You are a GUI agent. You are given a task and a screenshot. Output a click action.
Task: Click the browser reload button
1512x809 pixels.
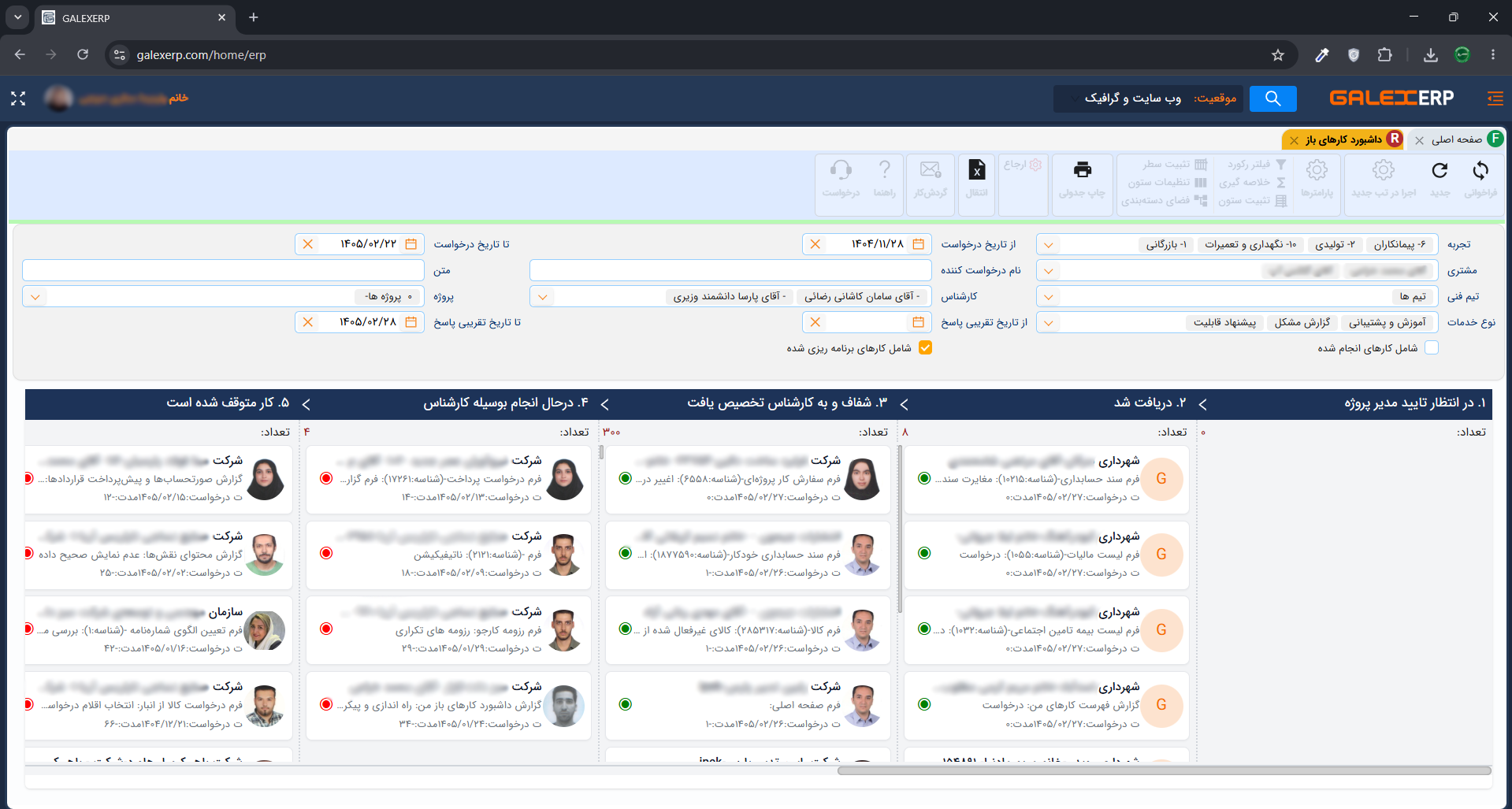83,54
